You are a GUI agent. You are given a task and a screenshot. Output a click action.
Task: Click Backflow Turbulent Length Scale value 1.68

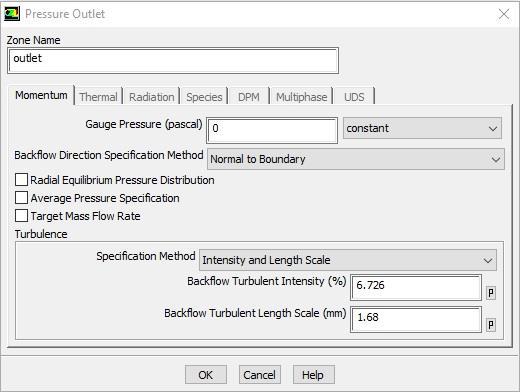416,319
